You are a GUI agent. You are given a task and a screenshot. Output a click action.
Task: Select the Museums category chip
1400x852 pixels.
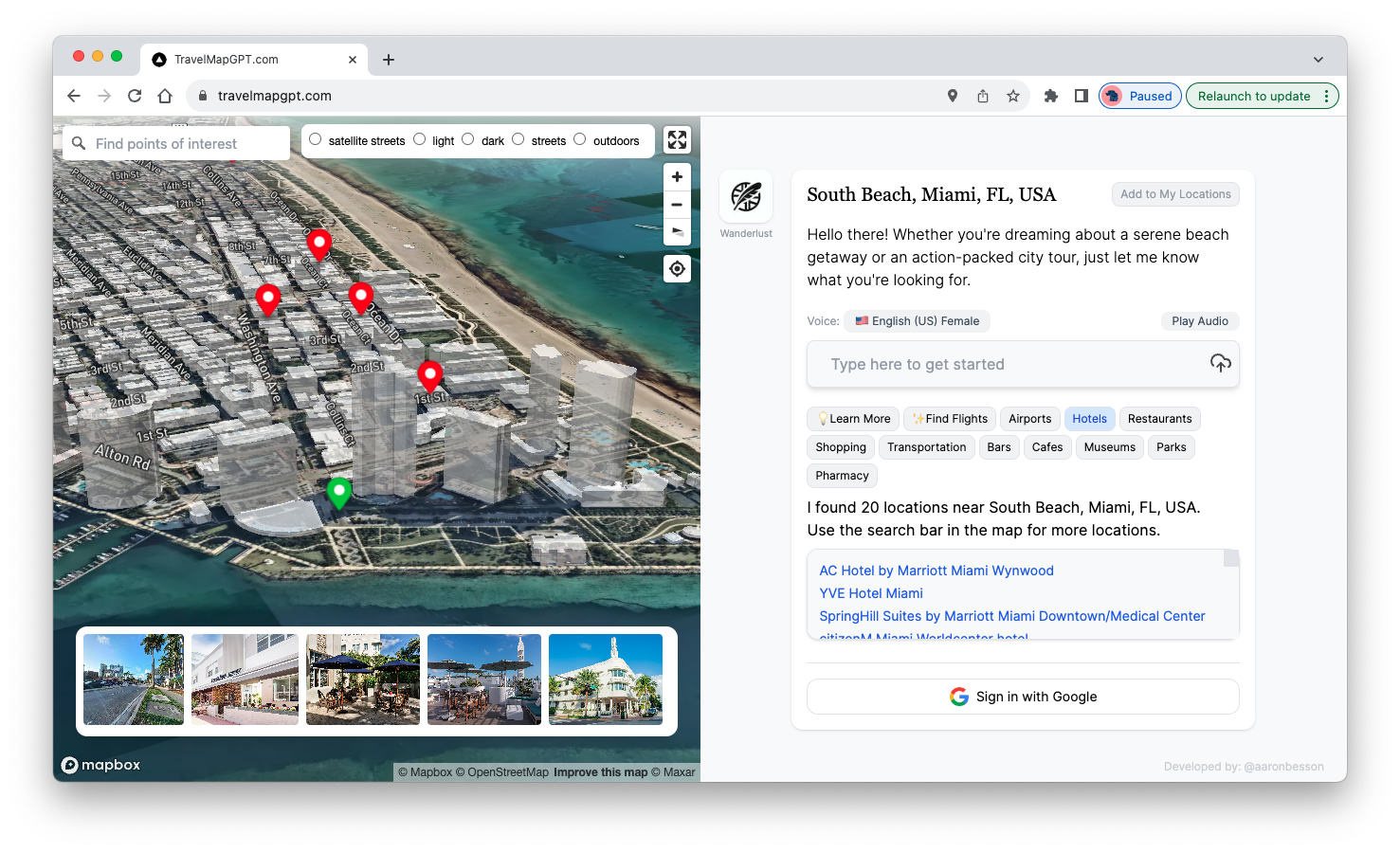pyautogui.click(x=1109, y=447)
